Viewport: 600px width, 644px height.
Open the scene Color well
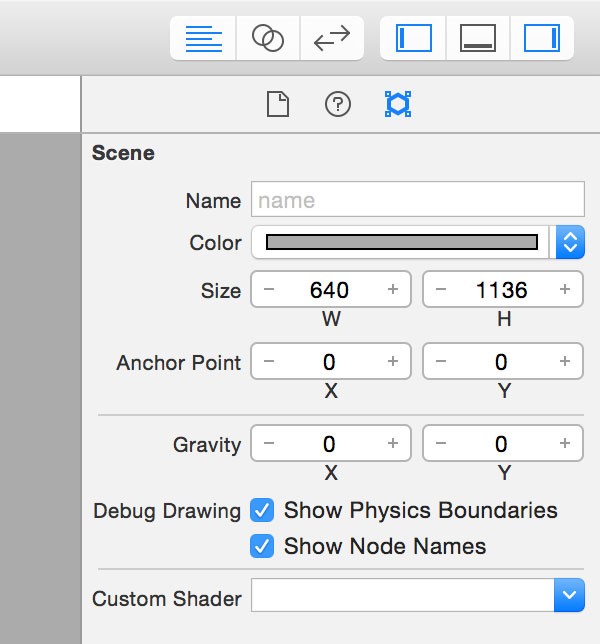pos(402,242)
